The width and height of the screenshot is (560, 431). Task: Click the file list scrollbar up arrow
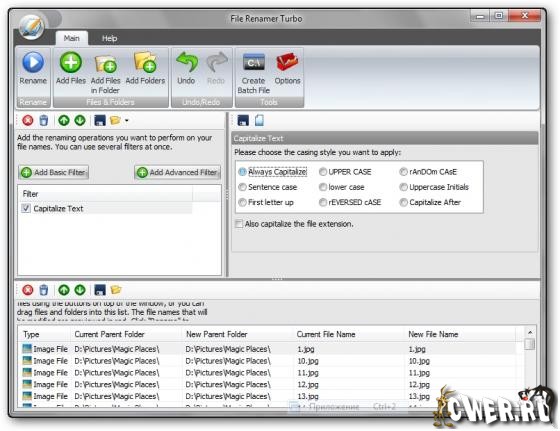coord(530,332)
